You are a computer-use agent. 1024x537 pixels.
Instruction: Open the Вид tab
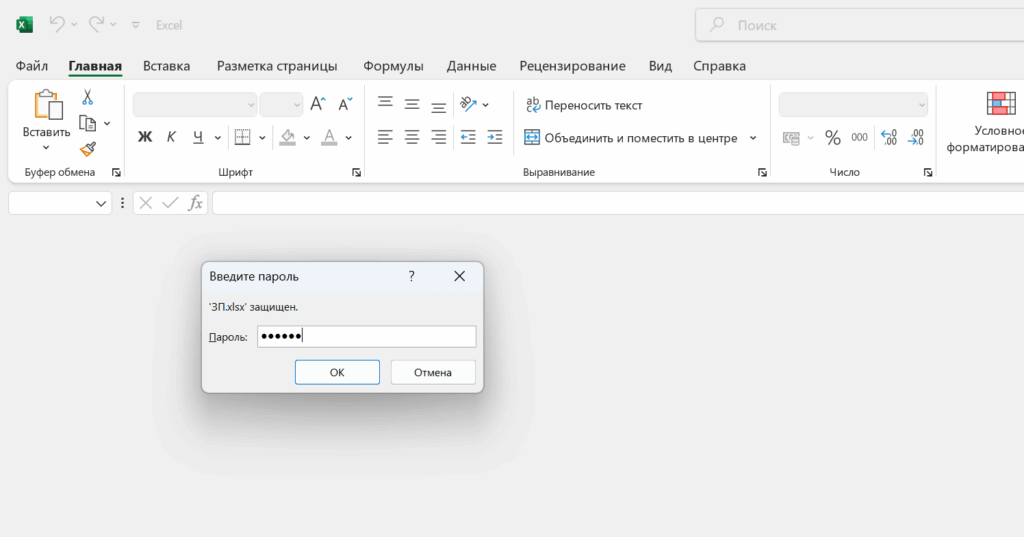click(x=660, y=66)
